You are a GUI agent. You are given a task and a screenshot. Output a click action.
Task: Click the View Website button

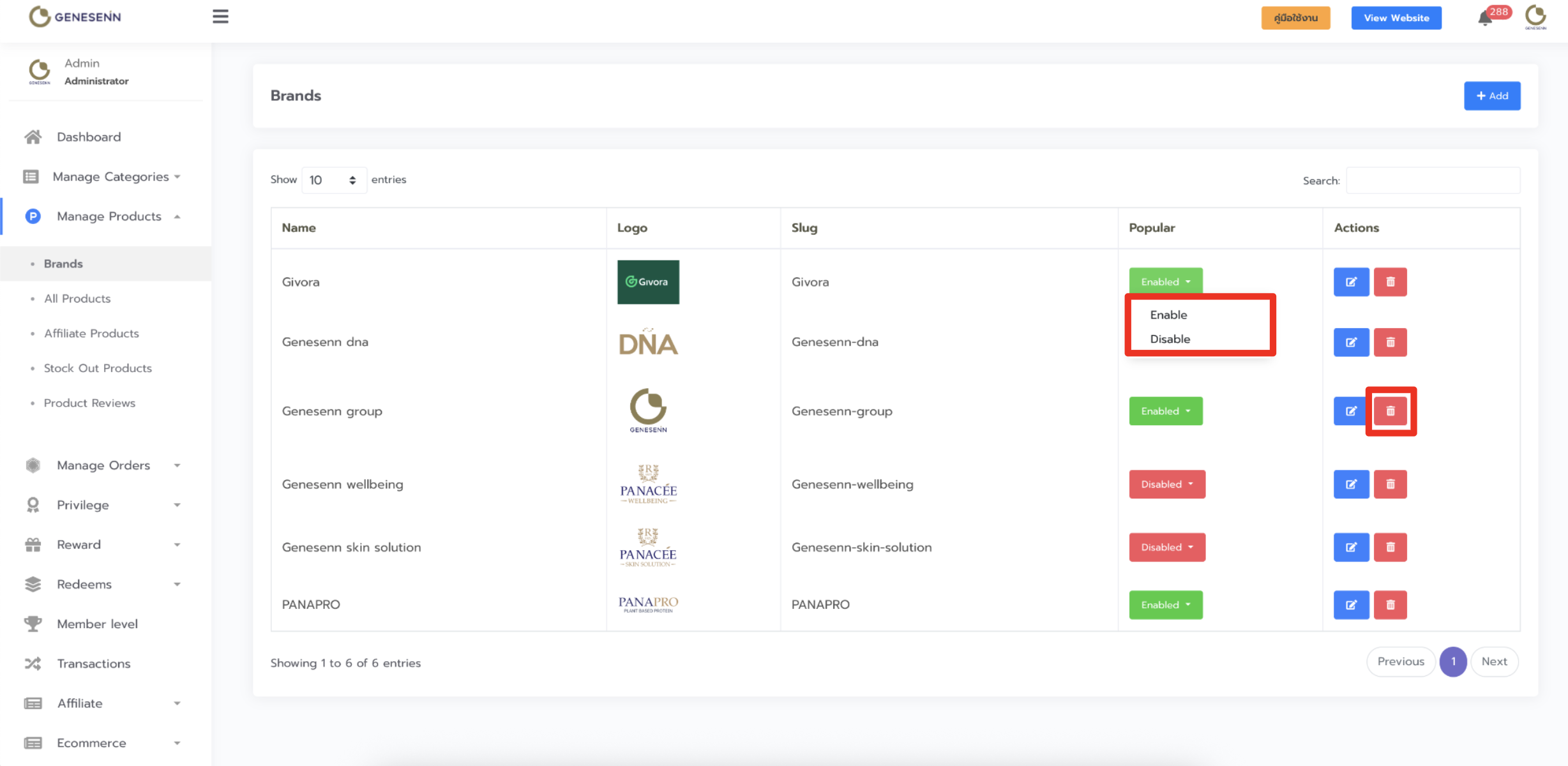coord(1396,18)
